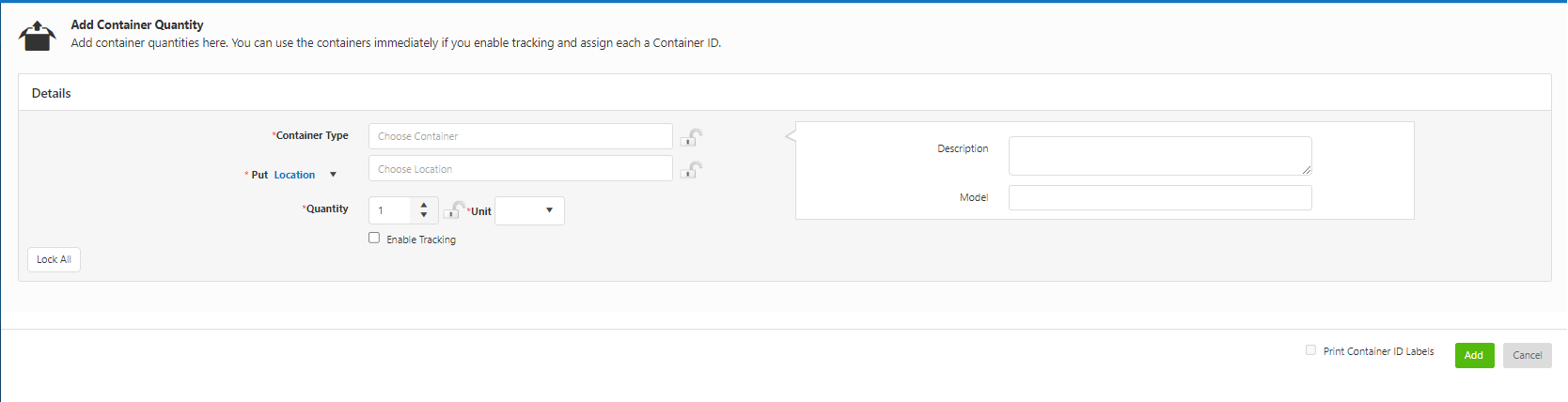Screen dimensions: 1568x402
Task: Select the Details section header
Action: coord(52,93)
